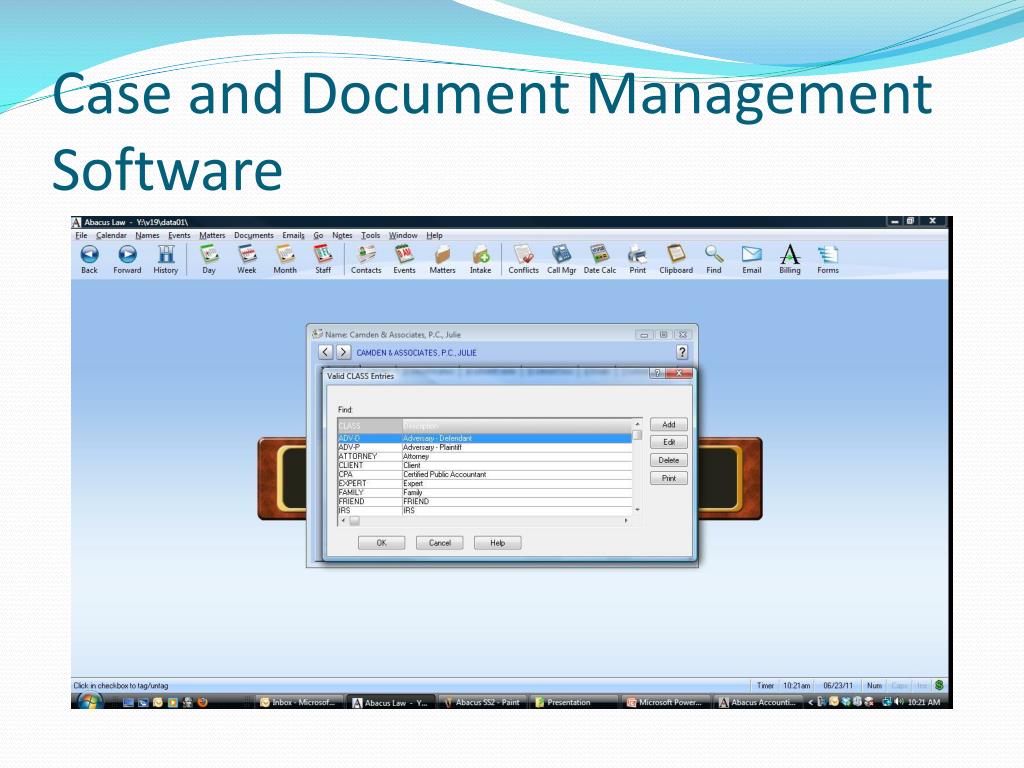Open the Calendar menu
Viewport: 1024px width, 768px height.
[111, 235]
